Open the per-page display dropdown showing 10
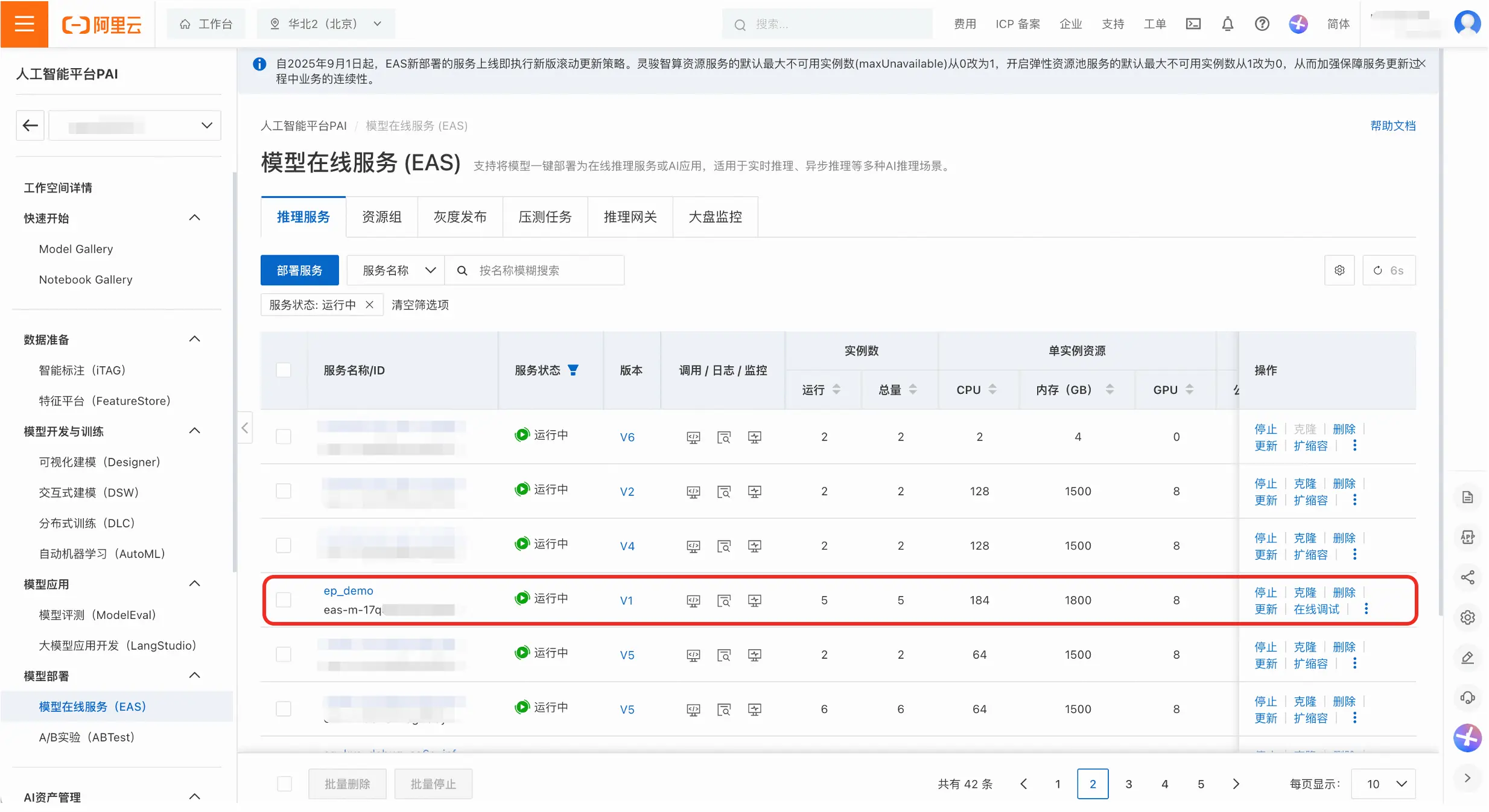Screen dimensions: 1489x812 click(x=1383, y=784)
